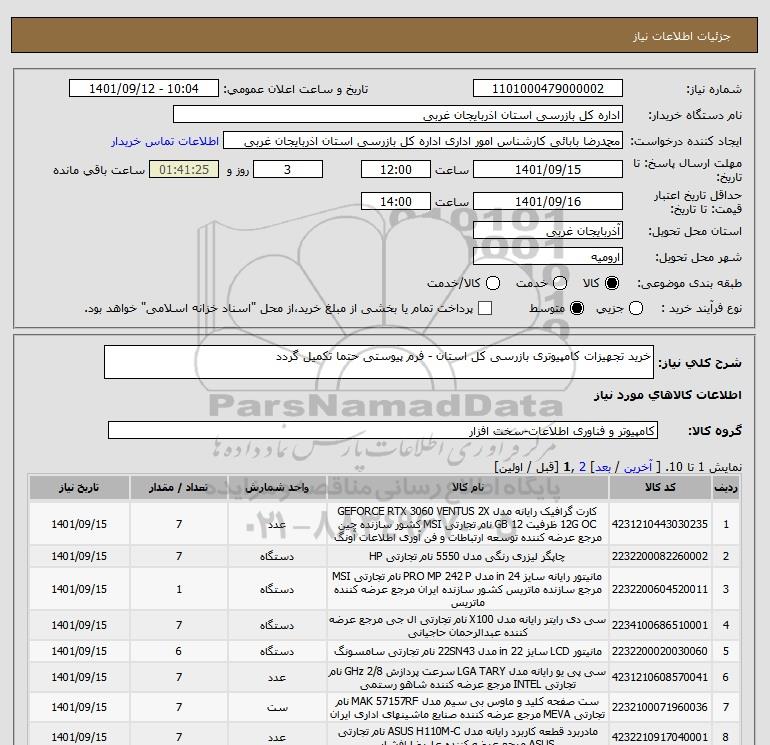Select the جزیی purchase type radio
Viewport: 770px width, 745px height.
pyautogui.click(x=636, y=308)
